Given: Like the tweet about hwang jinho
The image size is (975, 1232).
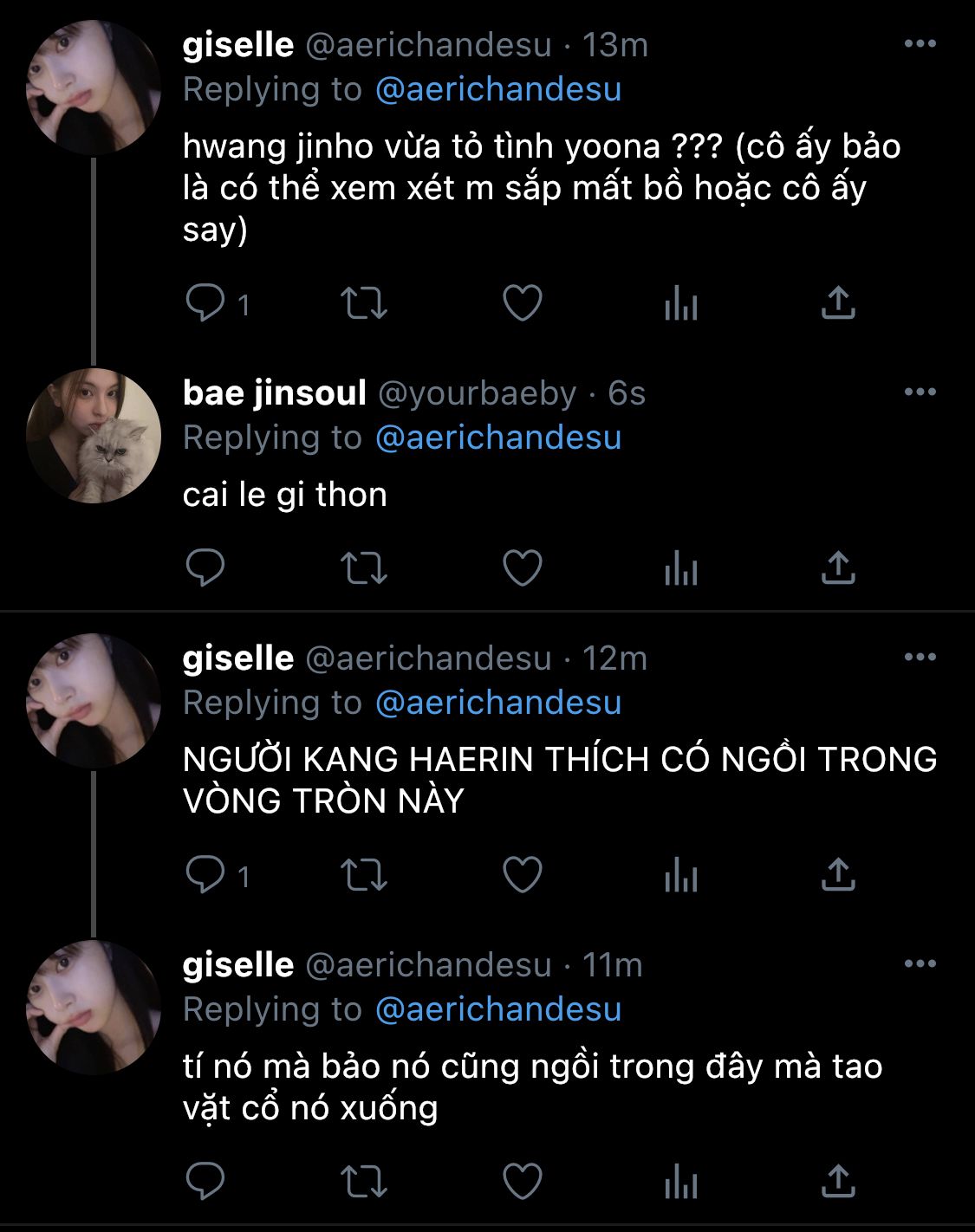Looking at the screenshot, I should (x=523, y=303).
